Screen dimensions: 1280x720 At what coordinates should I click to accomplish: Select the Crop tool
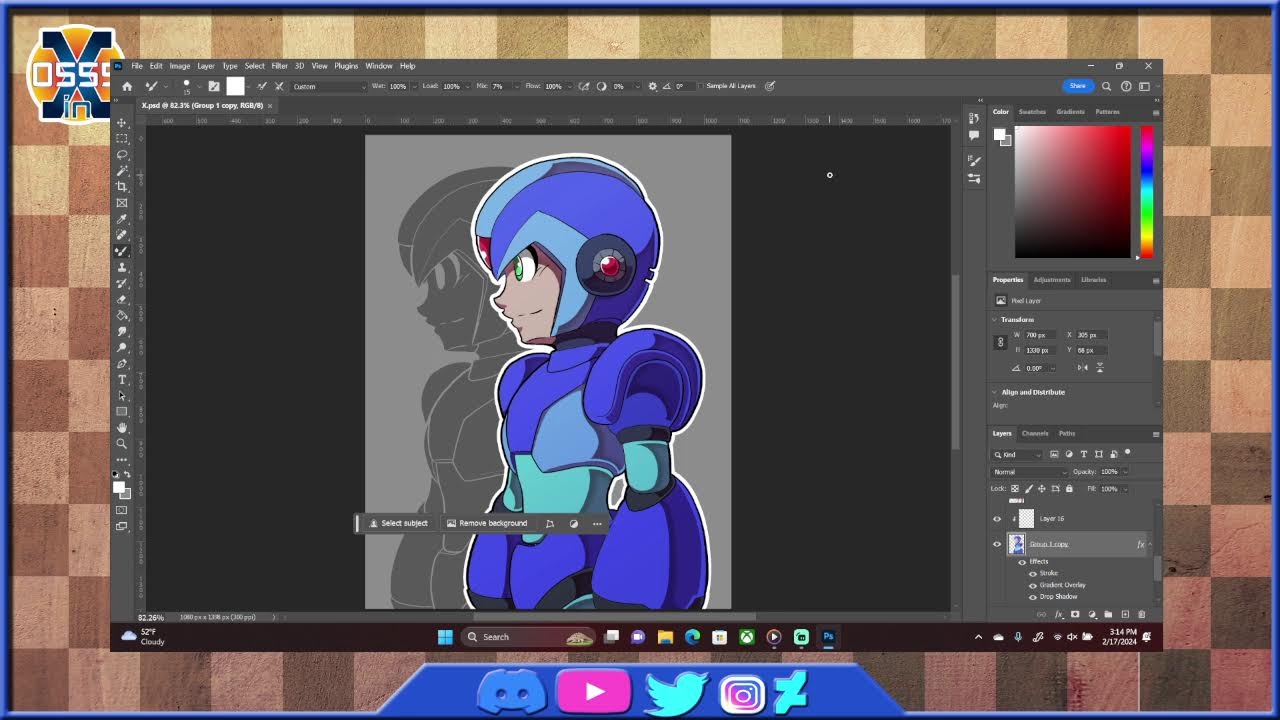(x=122, y=186)
